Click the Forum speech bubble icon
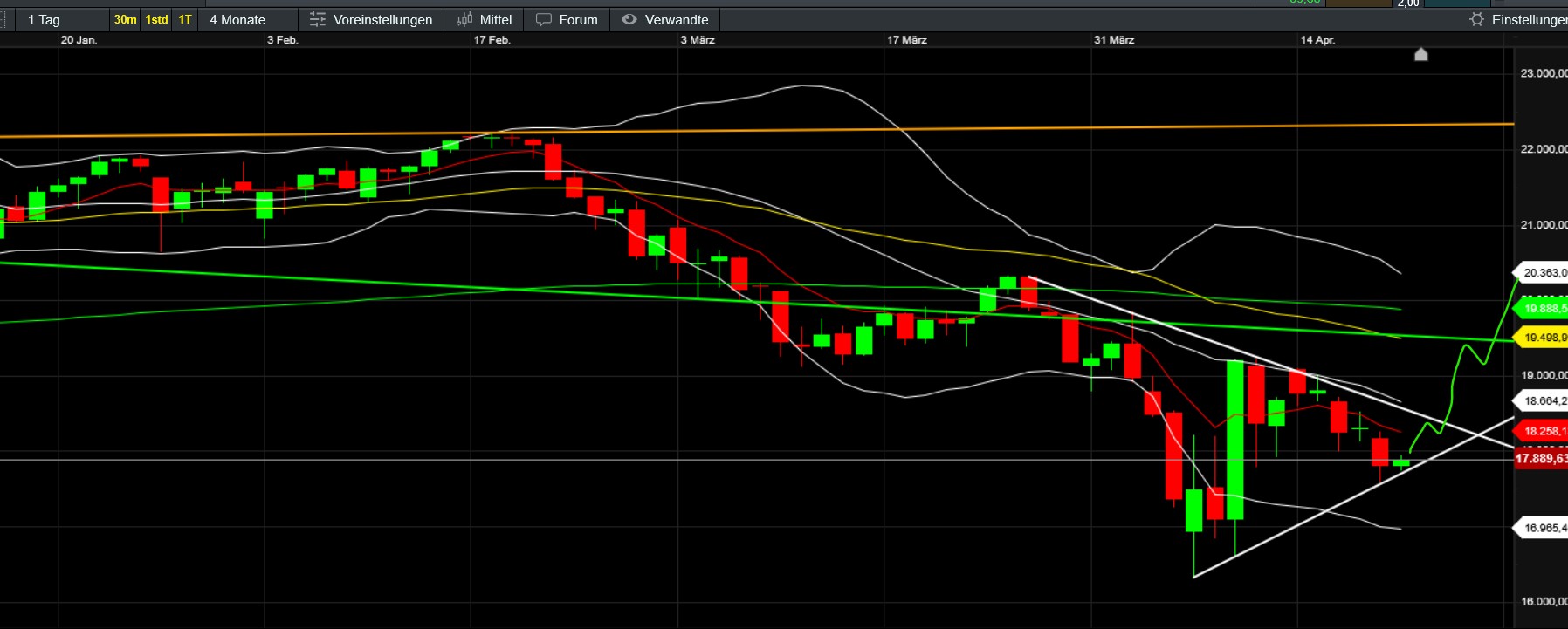This screenshot has height=629, width=1568. (544, 19)
